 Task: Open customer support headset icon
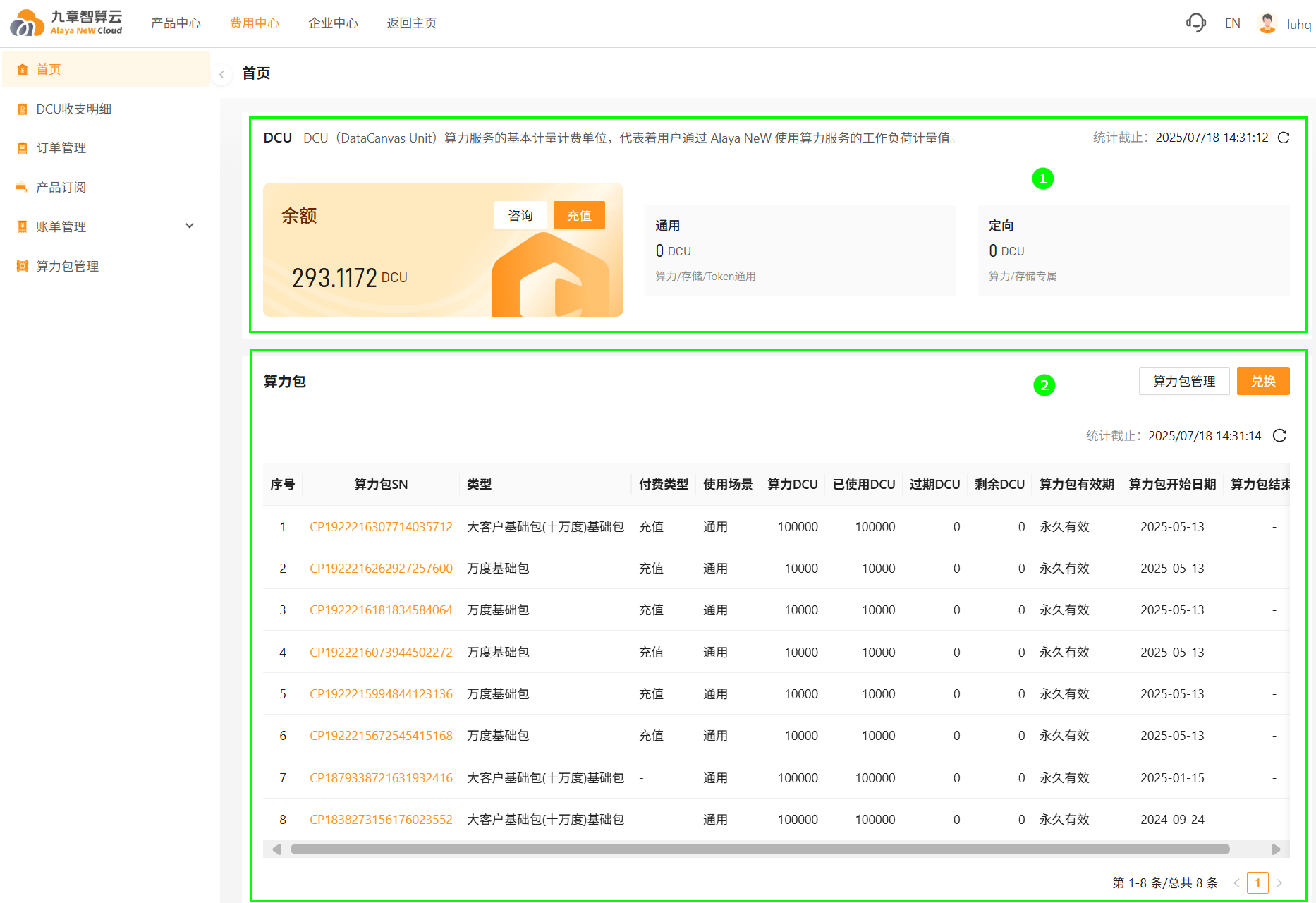click(x=1196, y=23)
